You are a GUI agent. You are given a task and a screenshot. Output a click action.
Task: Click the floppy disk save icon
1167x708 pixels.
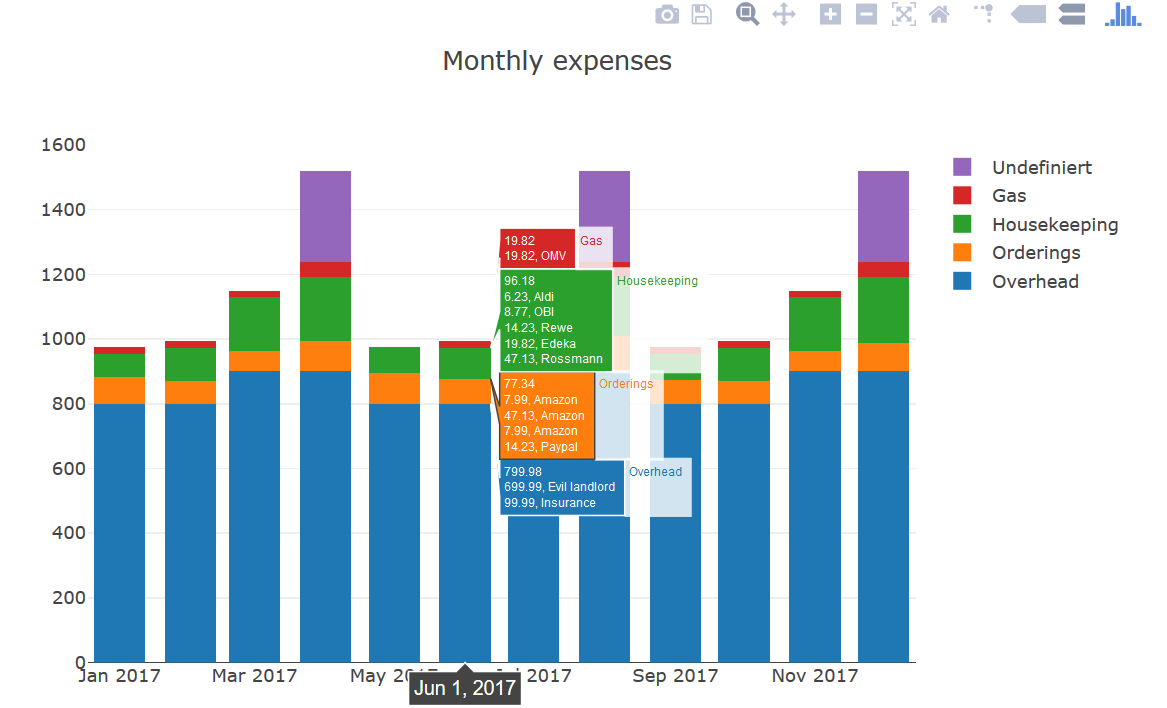click(x=702, y=14)
